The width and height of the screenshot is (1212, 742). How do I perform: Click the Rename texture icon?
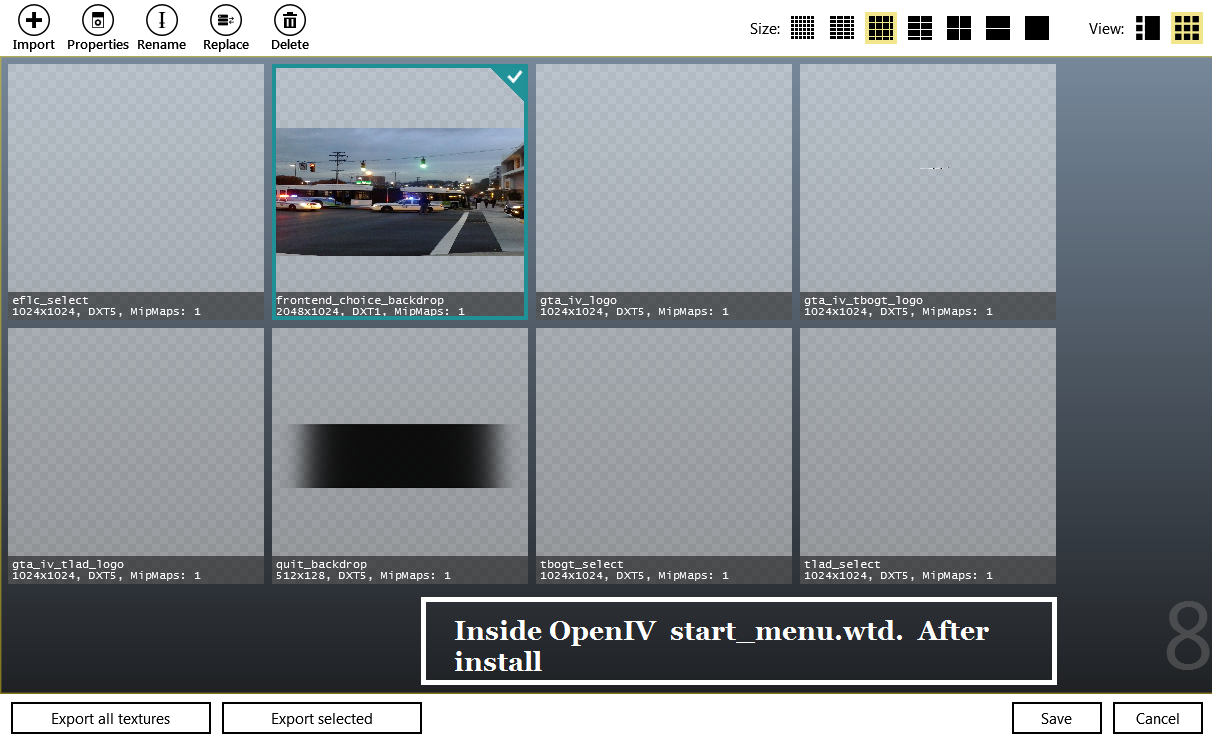point(161,20)
